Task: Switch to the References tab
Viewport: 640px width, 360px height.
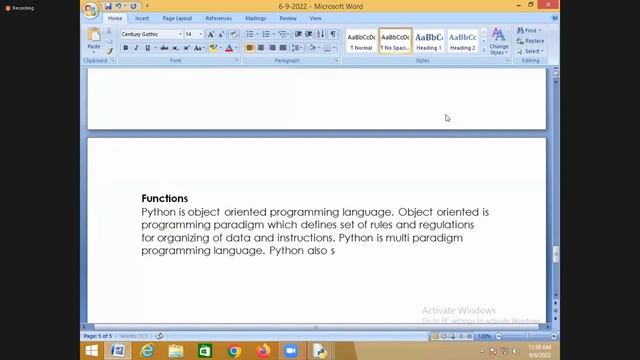Action: 218,18
